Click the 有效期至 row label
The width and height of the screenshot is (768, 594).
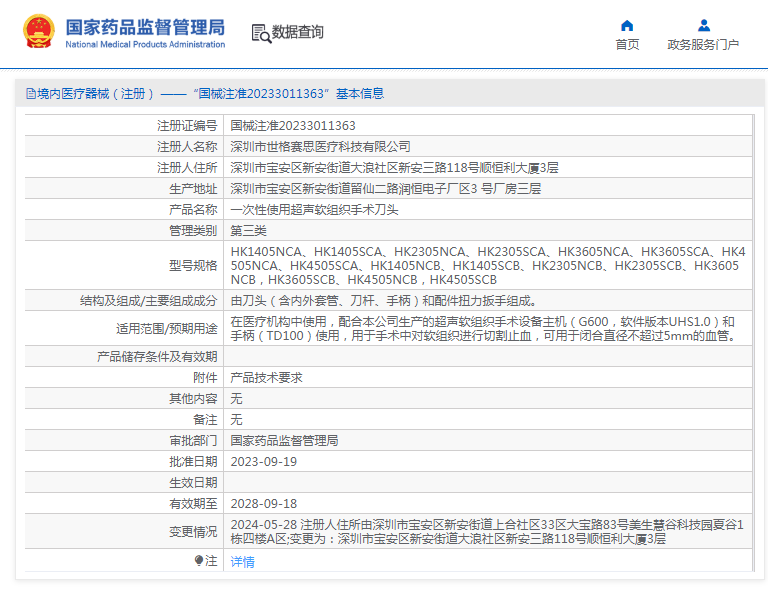pyautogui.click(x=193, y=504)
